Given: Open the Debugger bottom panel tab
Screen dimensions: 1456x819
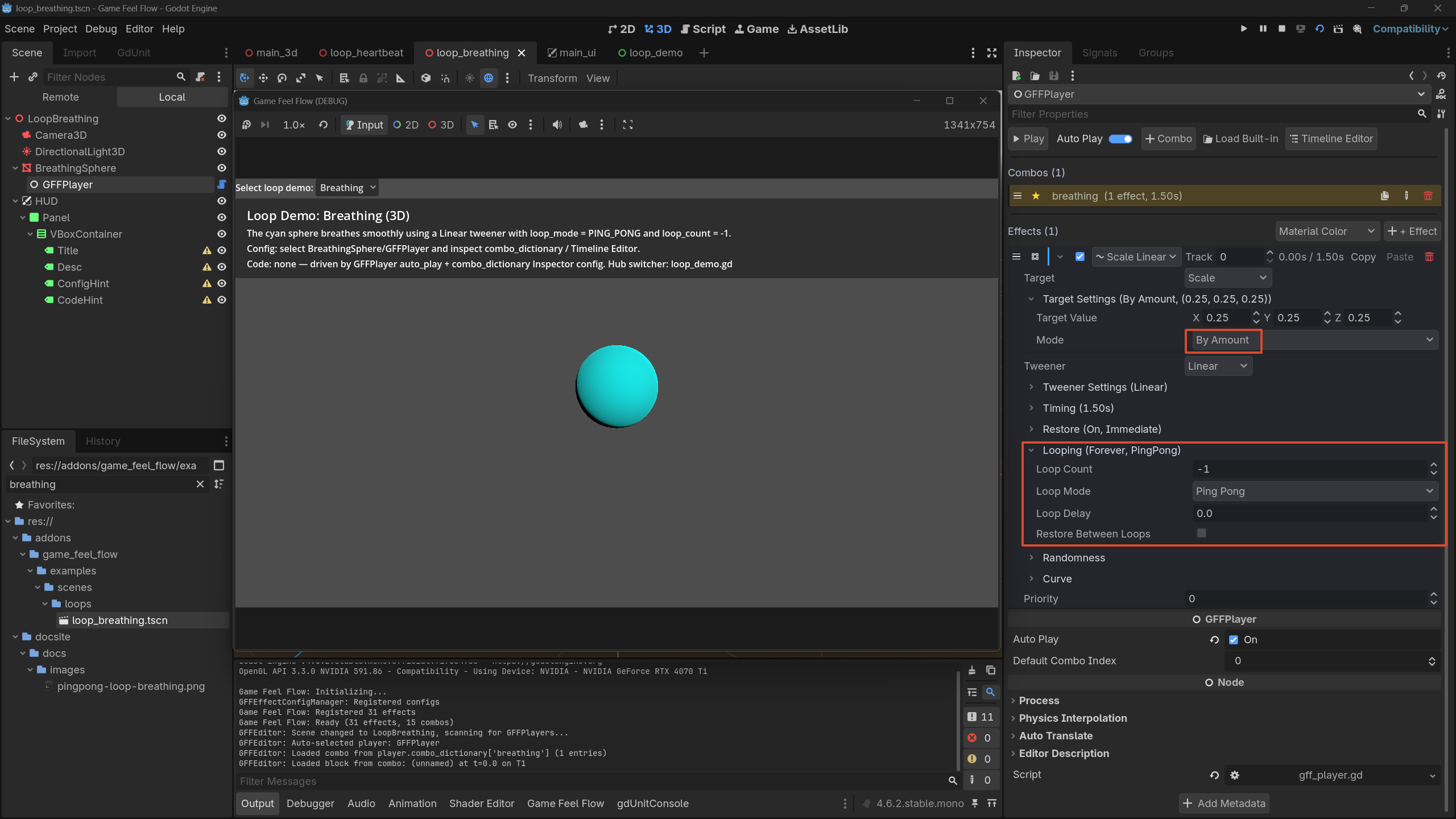Looking at the screenshot, I should click(x=310, y=803).
